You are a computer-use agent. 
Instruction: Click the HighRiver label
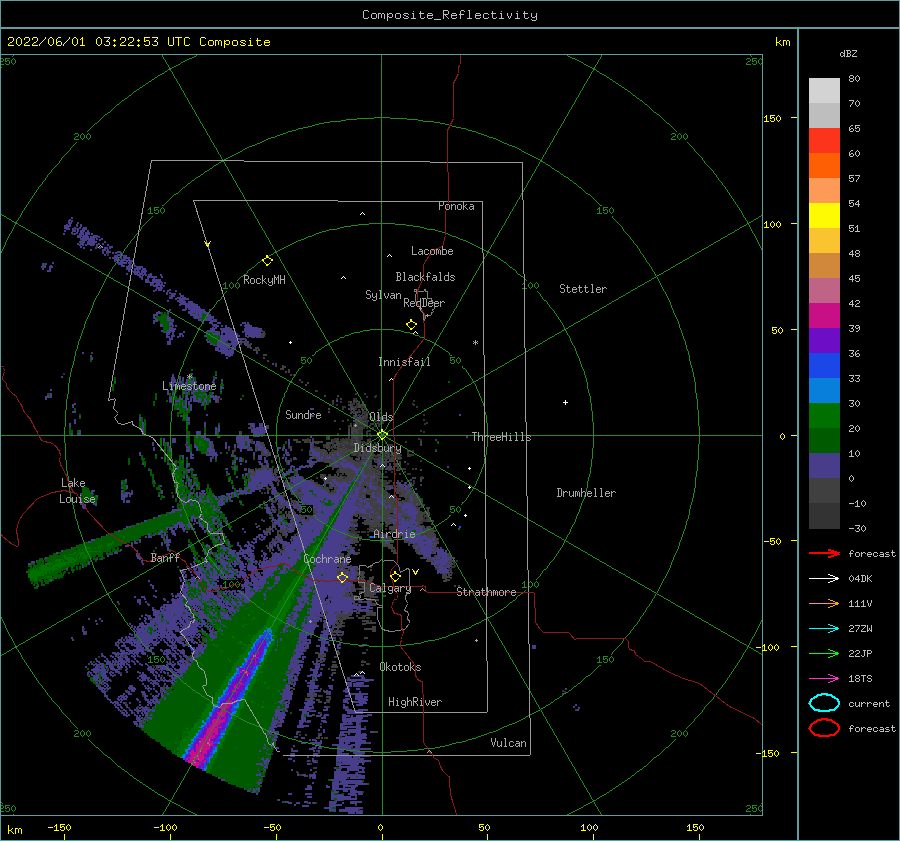tap(415, 702)
